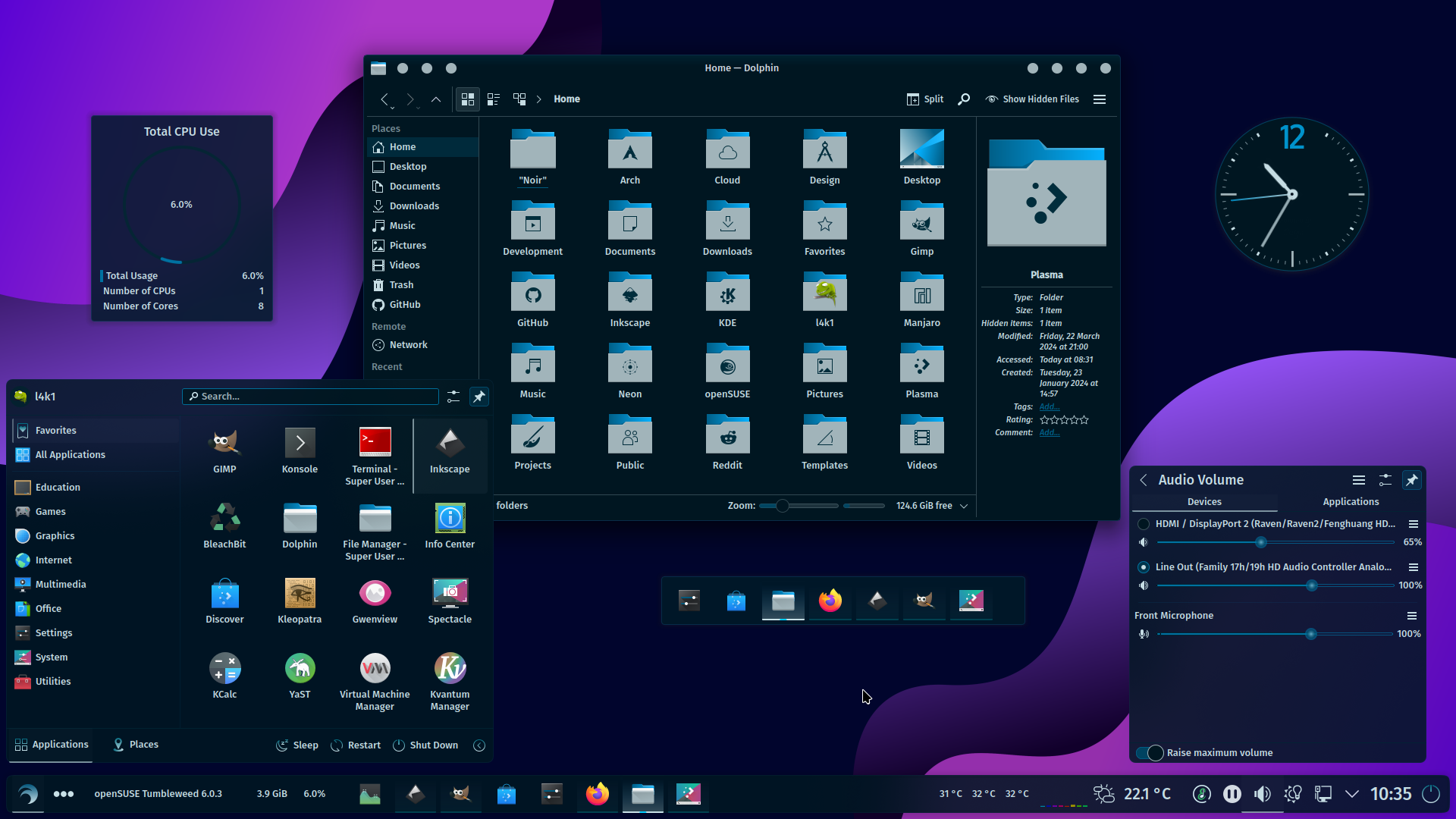Mute the Front Microphone
Image resolution: width=1456 pixels, height=819 pixels.
(x=1144, y=634)
